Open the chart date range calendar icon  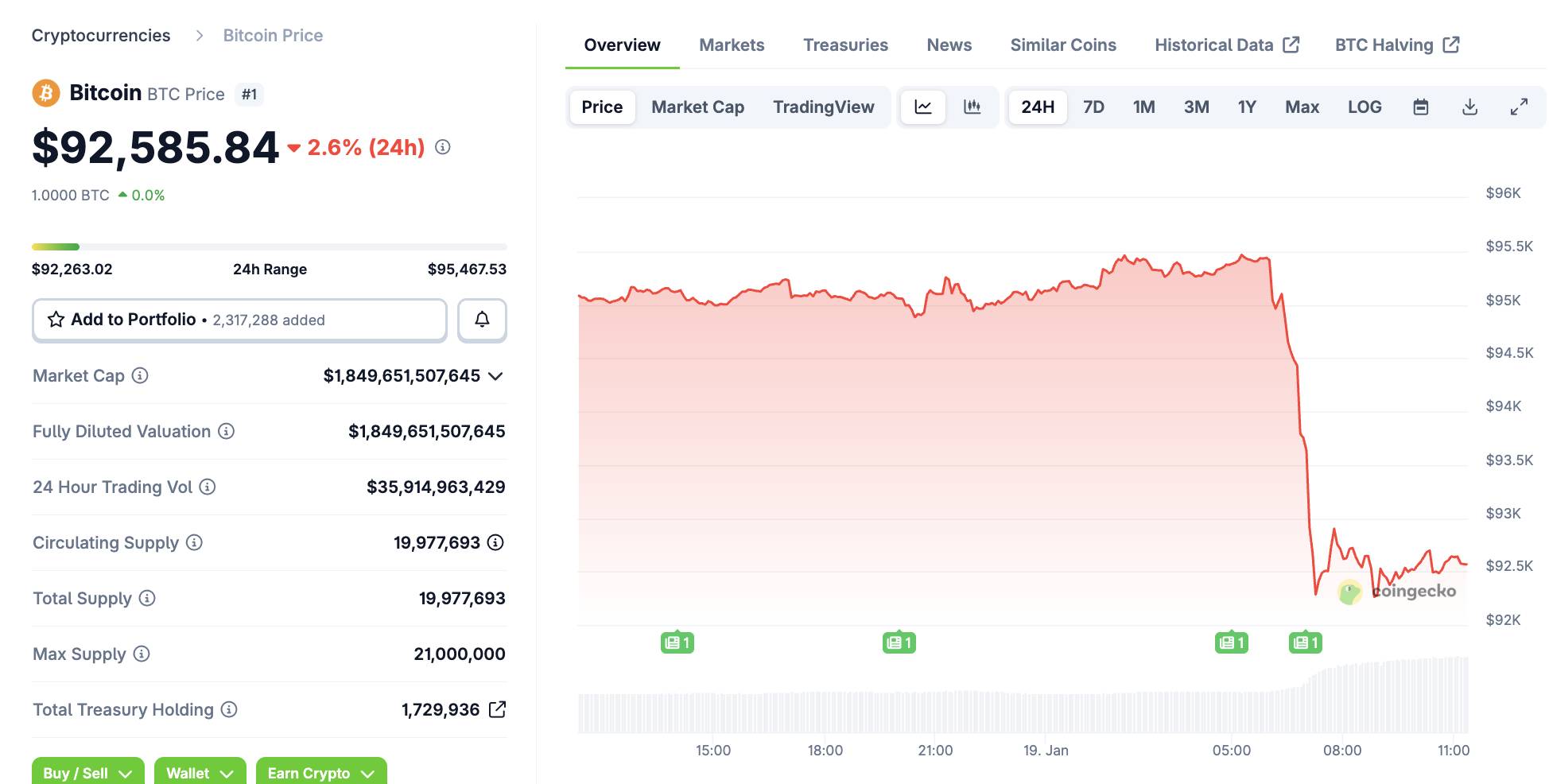pos(1421,107)
